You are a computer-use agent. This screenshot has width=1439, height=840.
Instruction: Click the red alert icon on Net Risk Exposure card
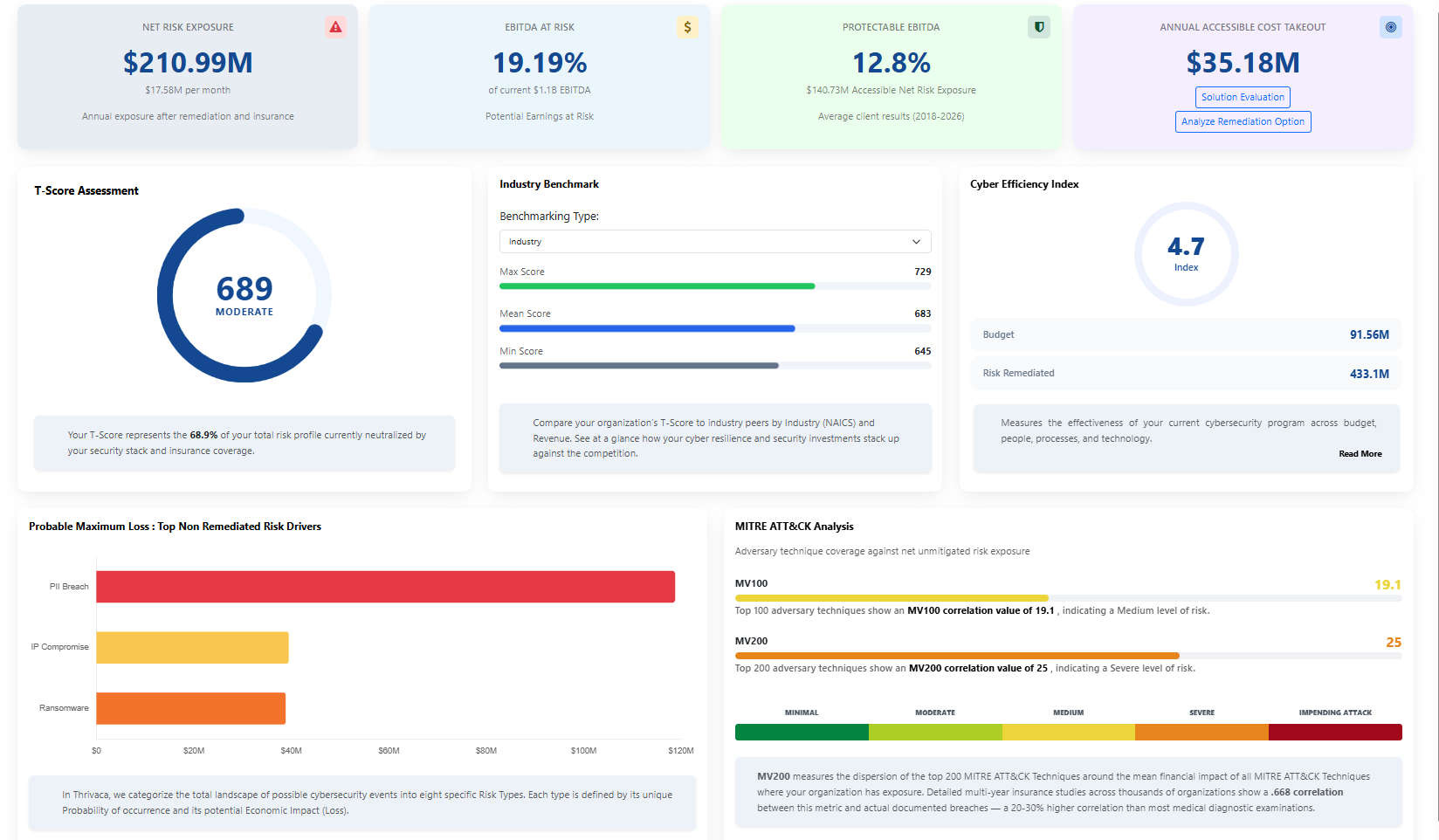pyautogui.click(x=335, y=27)
